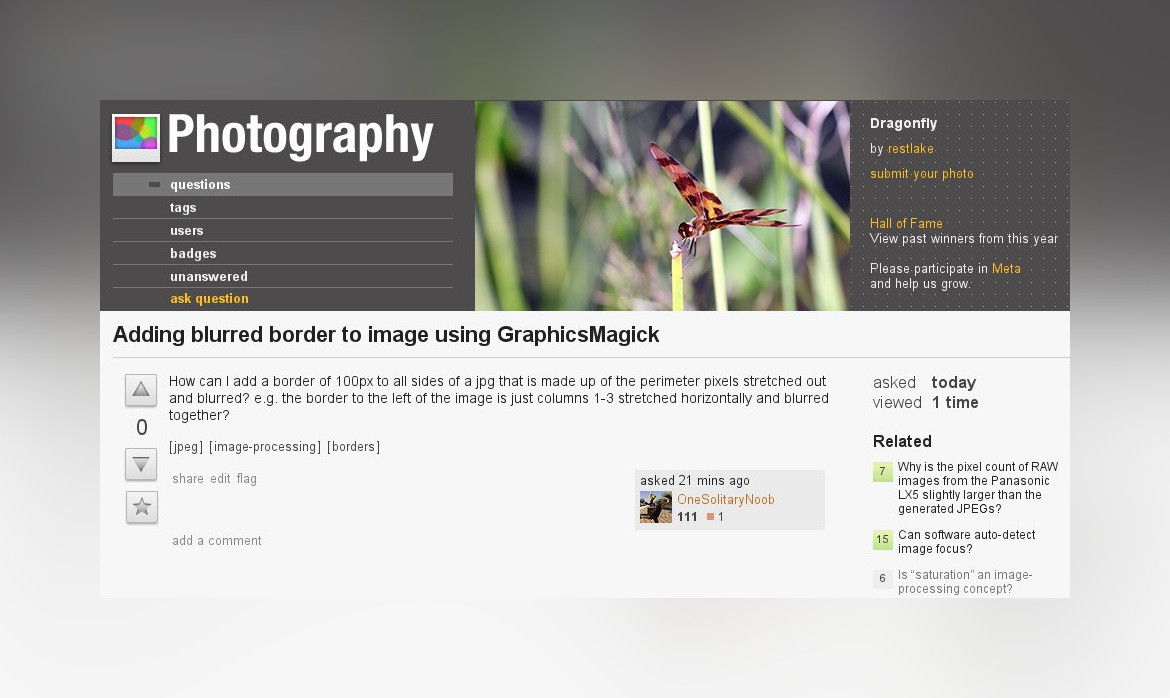The width and height of the screenshot is (1170, 698).
Task: Go to the tags page
Action: pyautogui.click(x=183, y=208)
